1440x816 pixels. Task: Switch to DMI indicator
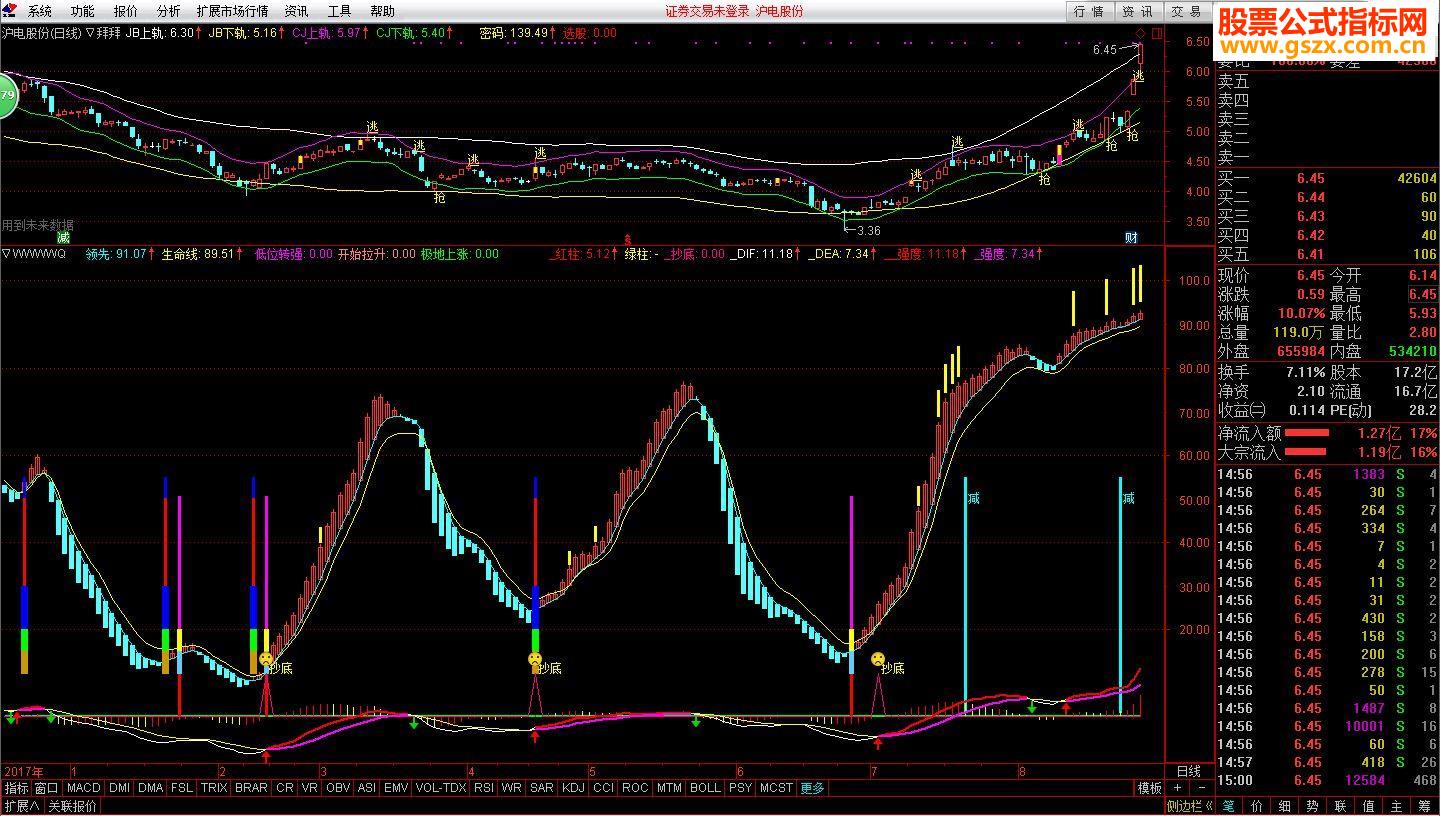(x=119, y=788)
